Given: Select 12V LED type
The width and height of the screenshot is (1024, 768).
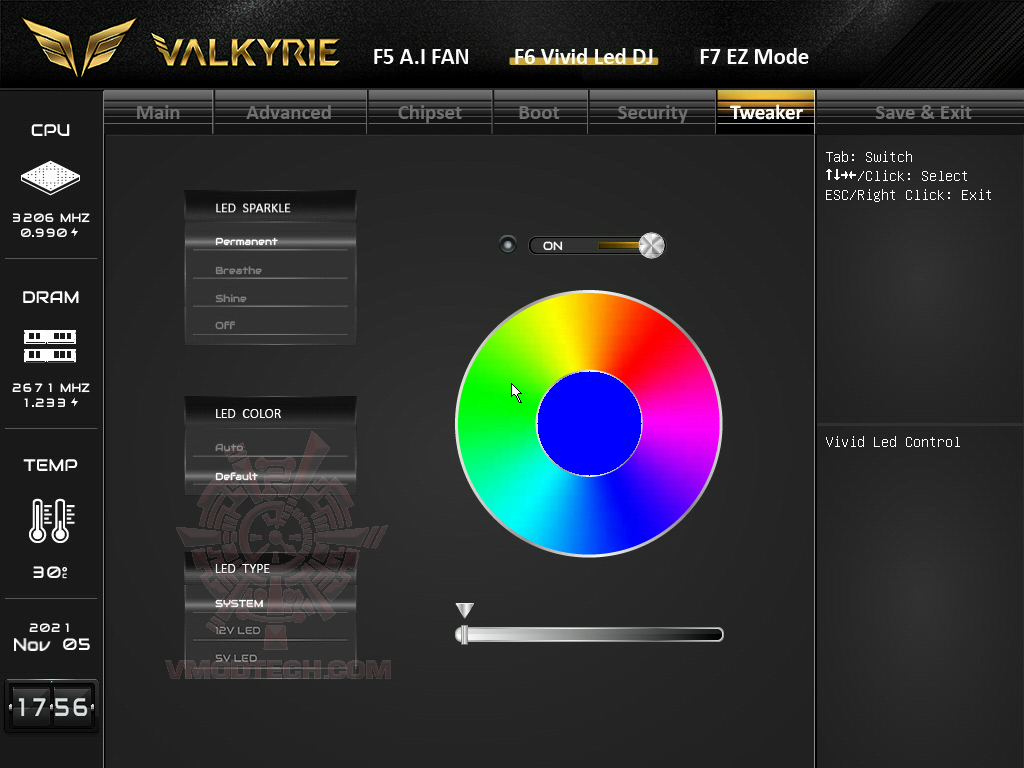Looking at the screenshot, I should point(270,630).
